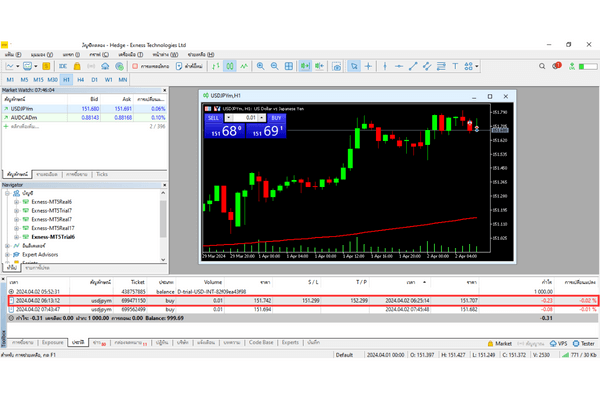The width and height of the screenshot is (600, 400).
Task: Click the blue BUY button on the chart
Action: (x=278, y=116)
